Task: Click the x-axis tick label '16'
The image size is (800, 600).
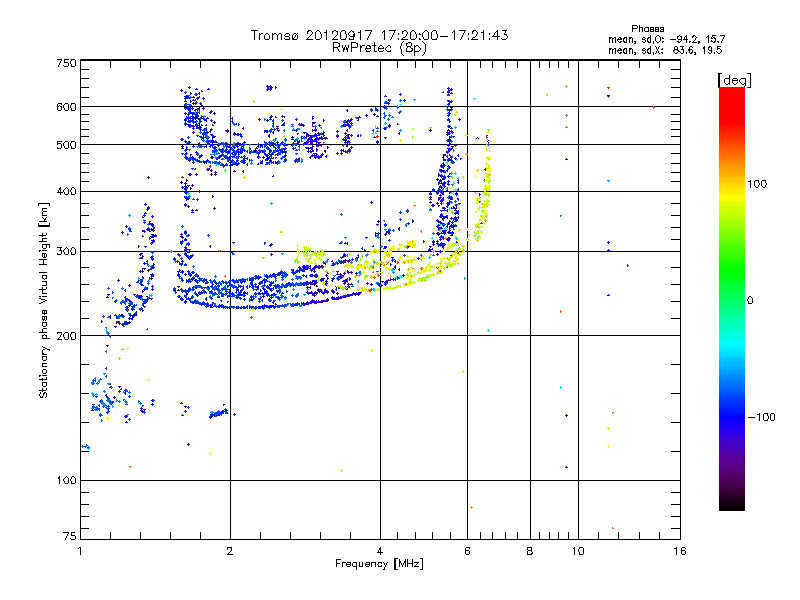Action: (680, 551)
